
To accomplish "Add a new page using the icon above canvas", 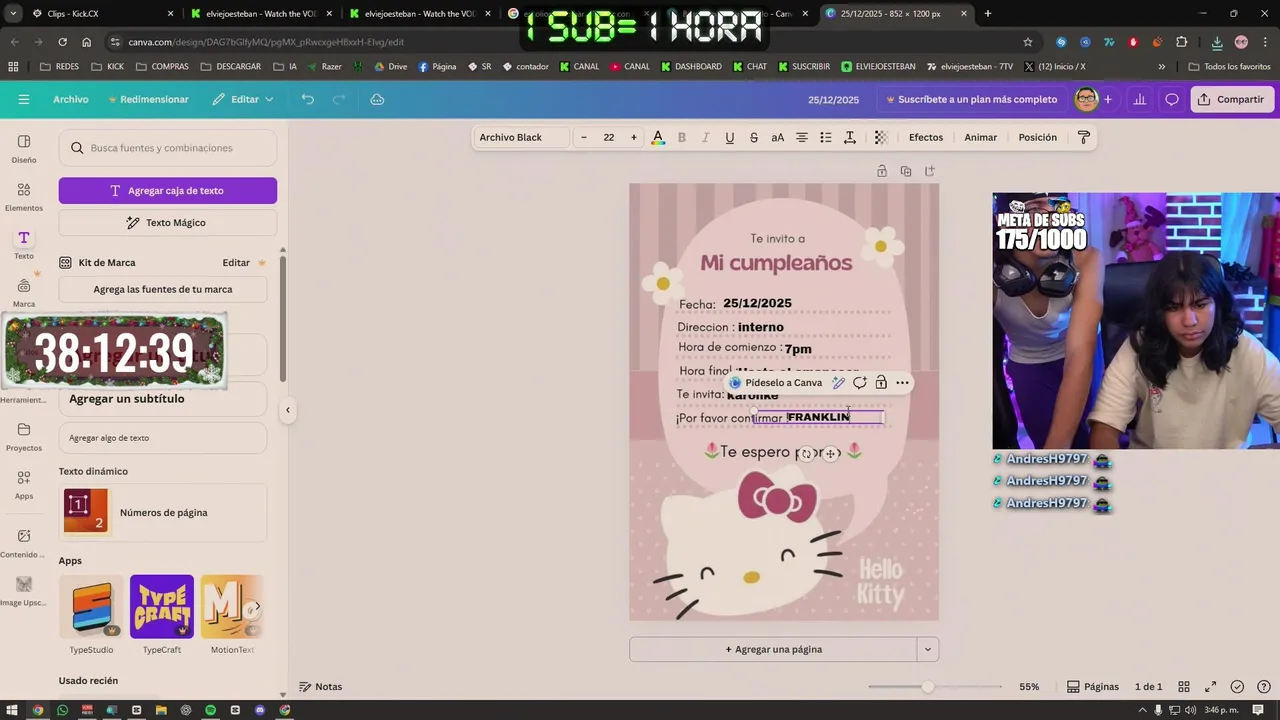I will [930, 171].
